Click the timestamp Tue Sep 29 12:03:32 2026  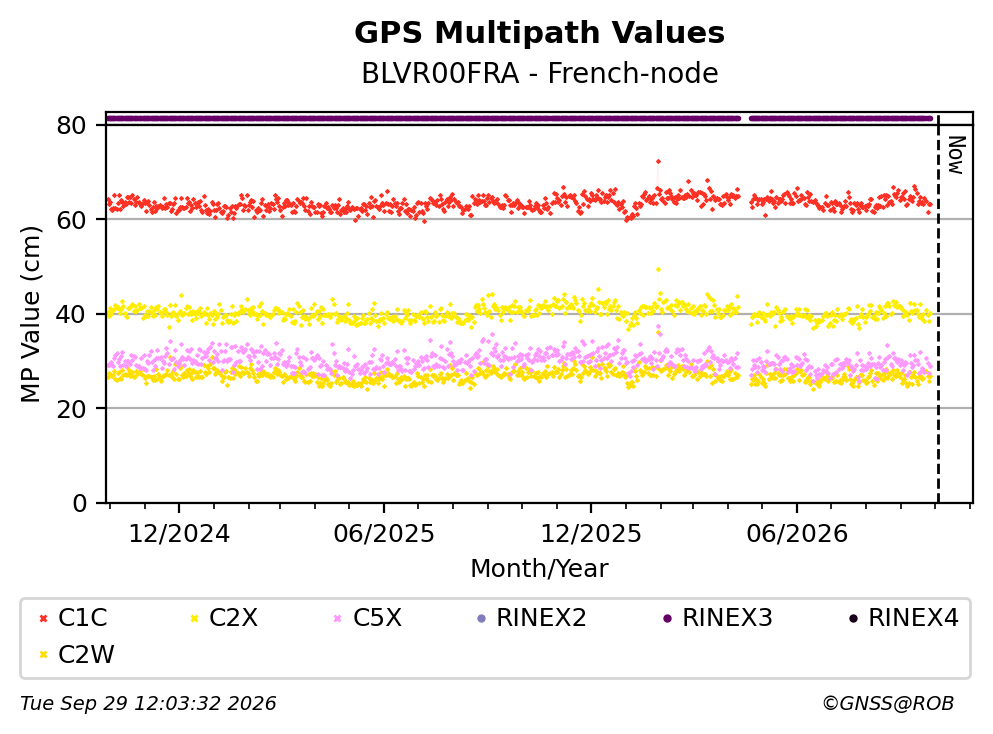pos(148,703)
